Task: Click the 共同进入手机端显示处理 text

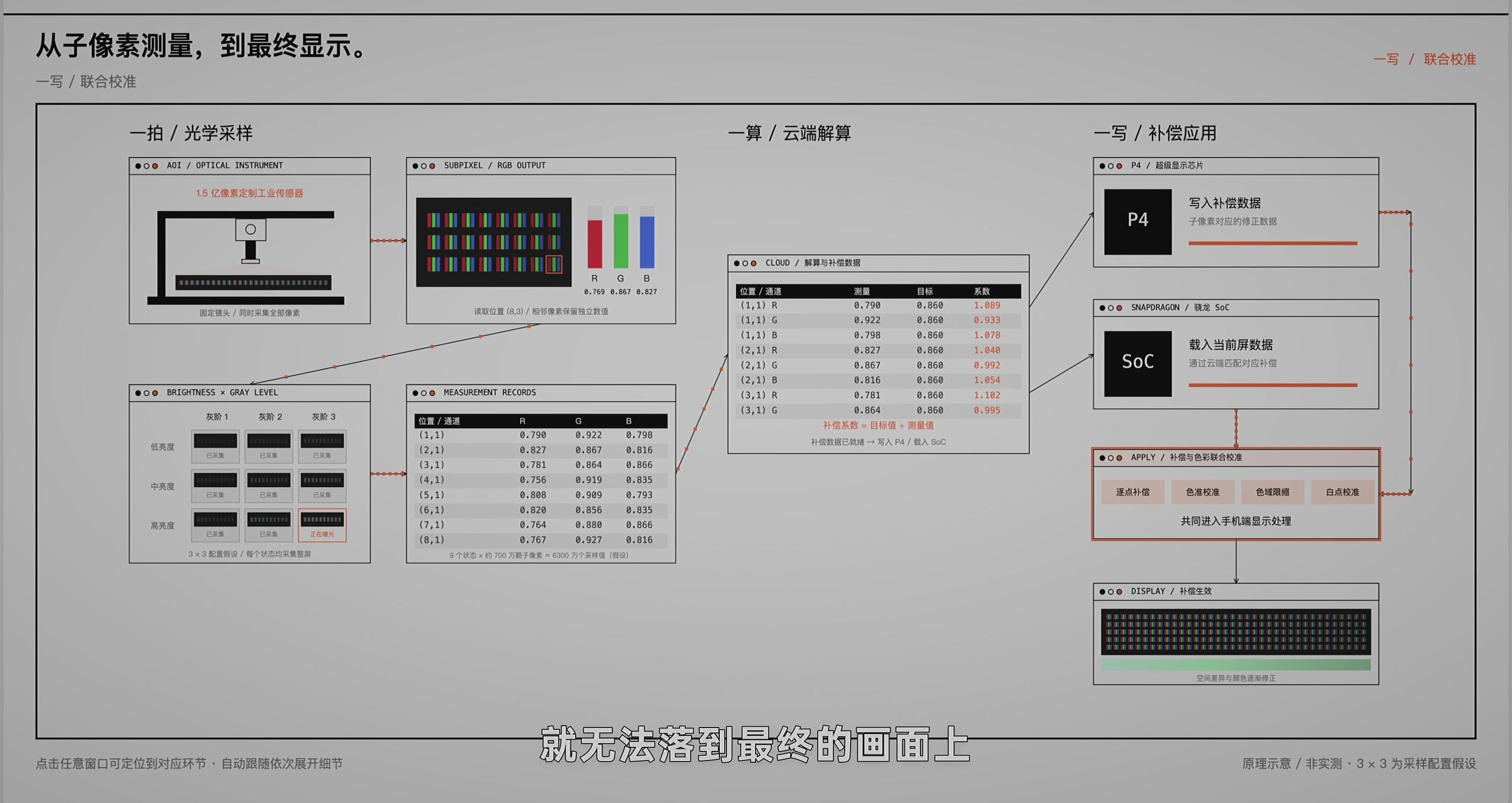Action: [1236, 521]
